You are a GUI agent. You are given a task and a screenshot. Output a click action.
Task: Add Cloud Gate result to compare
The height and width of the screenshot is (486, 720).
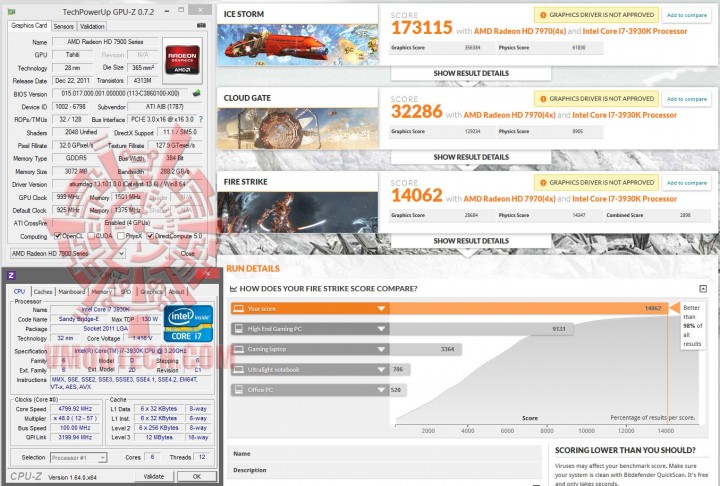tap(686, 99)
